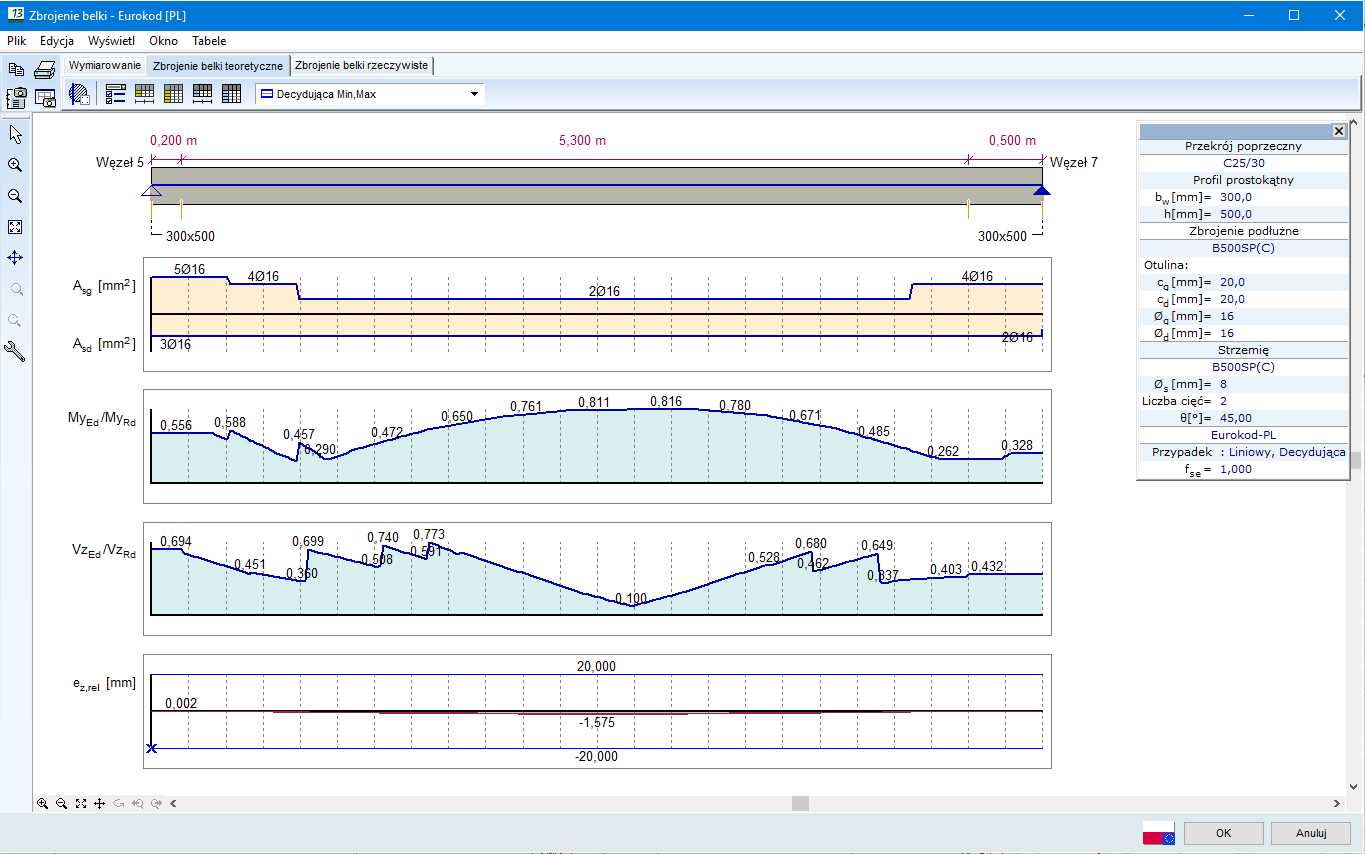
Task: Select the pan move tool in left sidebar
Action: click(15, 258)
